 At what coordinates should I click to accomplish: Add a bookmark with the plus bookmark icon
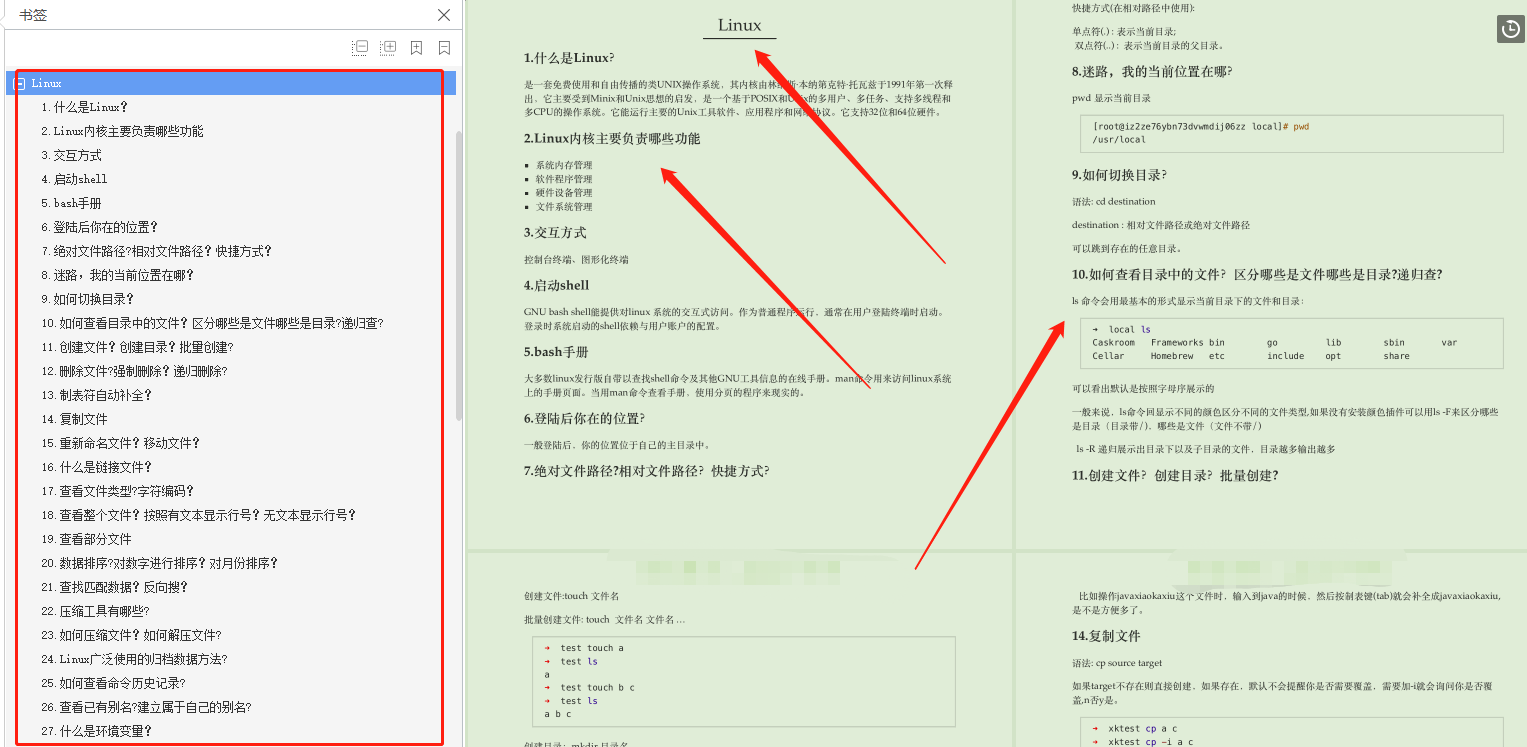[416, 47]
